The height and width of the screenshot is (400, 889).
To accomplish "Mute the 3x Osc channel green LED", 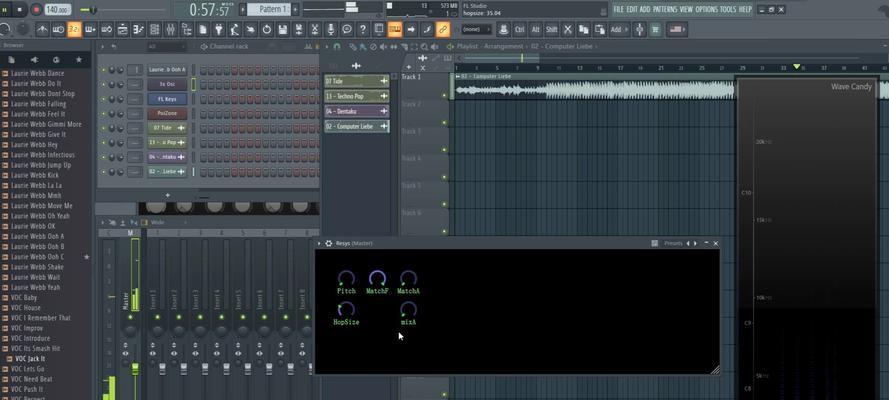I will [103, 84].
